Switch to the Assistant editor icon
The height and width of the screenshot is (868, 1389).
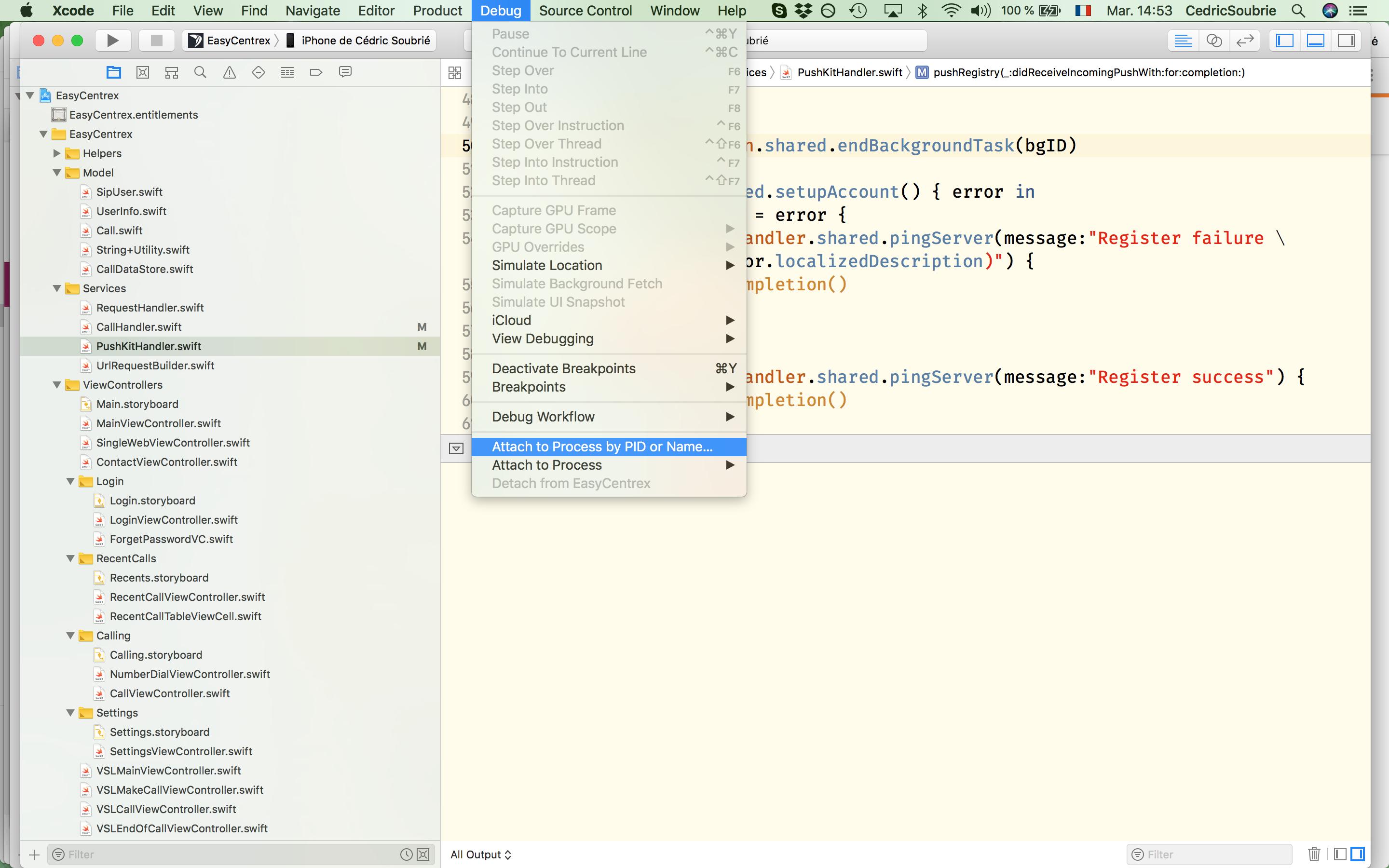[x=1213, y=41]
